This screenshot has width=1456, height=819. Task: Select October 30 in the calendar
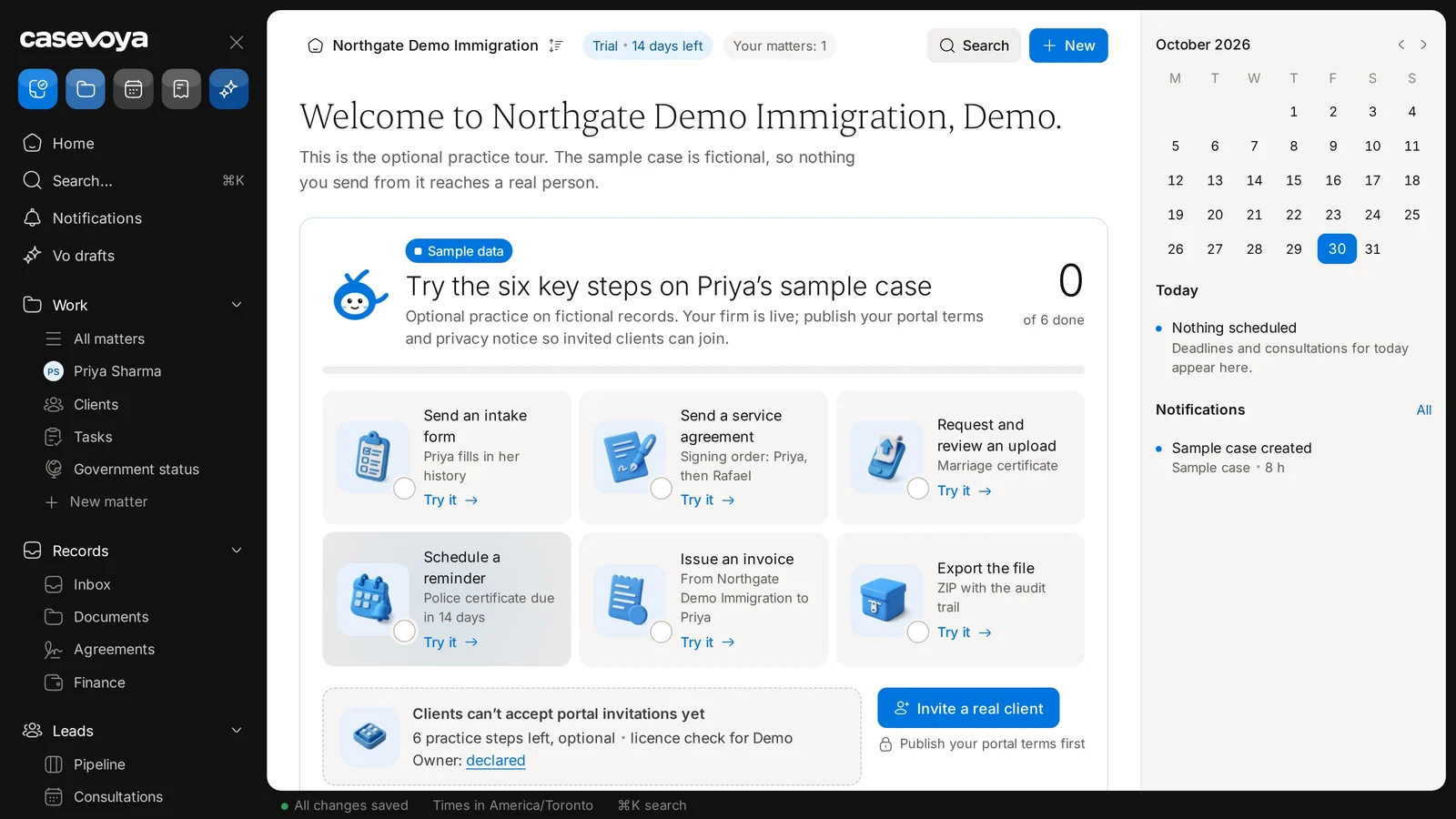click(x=1337, y=248)
